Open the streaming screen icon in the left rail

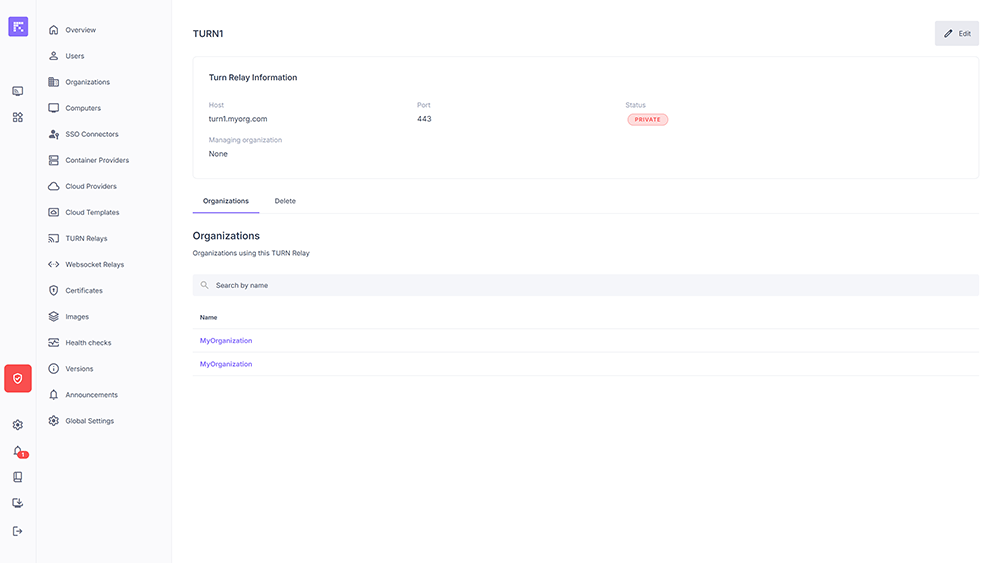click(18, 91)
